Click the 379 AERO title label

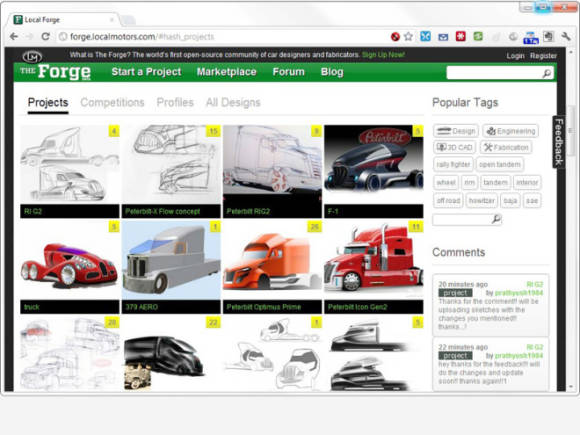(x=142, y=307)
